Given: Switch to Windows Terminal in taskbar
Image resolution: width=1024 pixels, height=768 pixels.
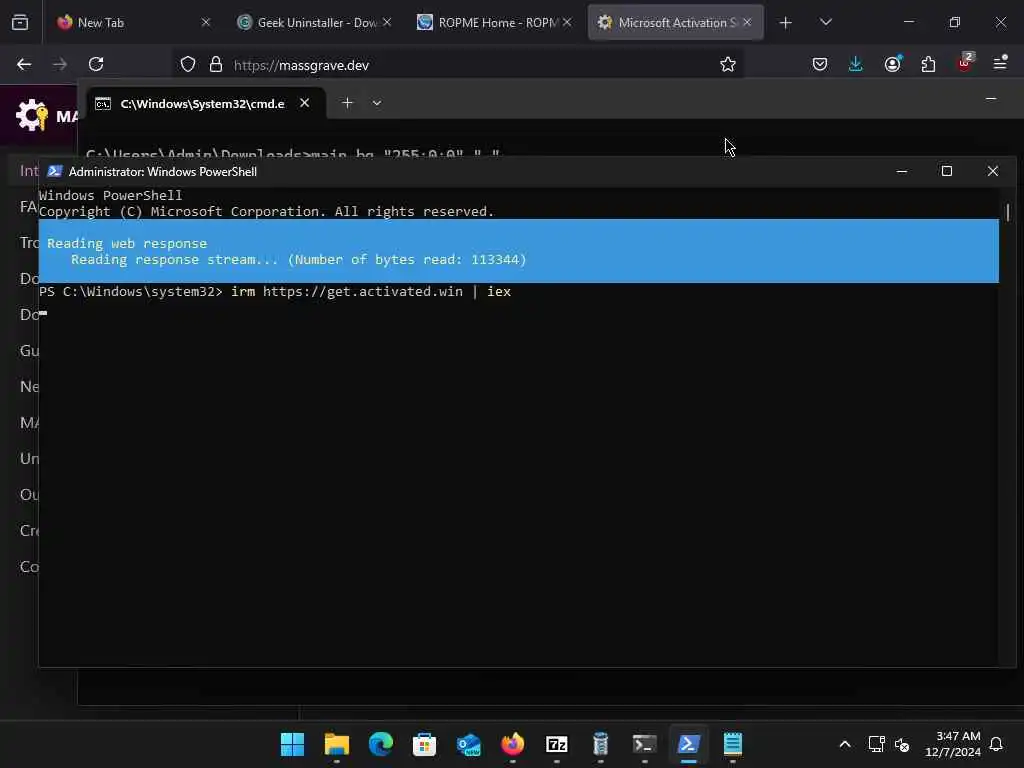Looking at the screenshot, I should [x=645, y=744].
